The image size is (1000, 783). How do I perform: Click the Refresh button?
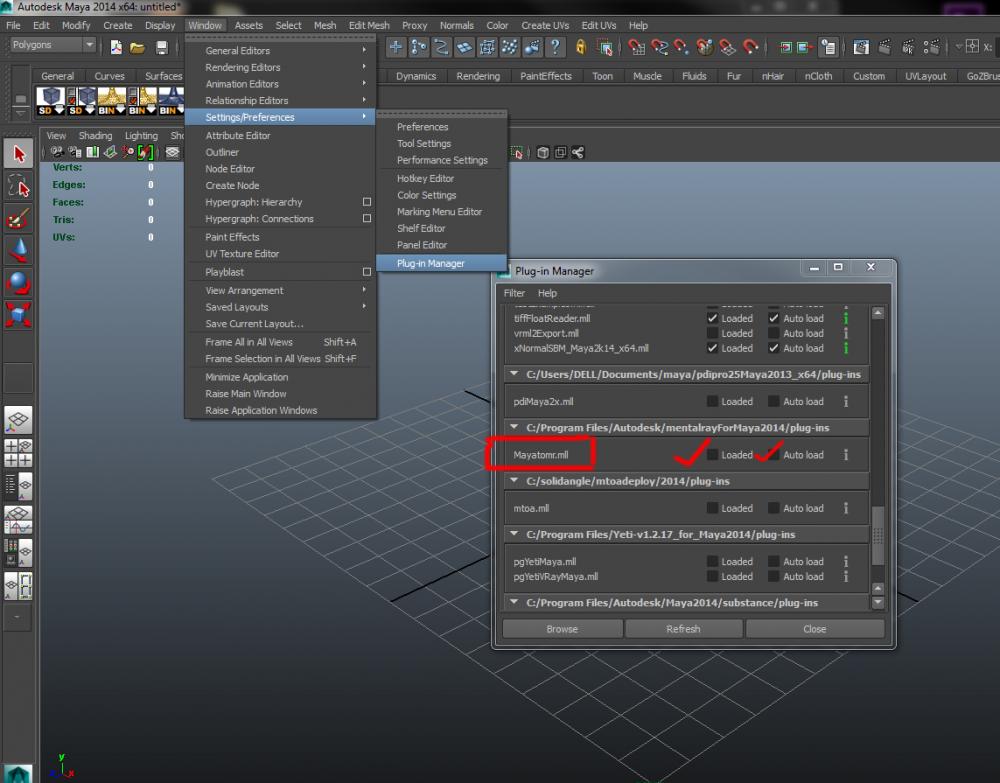click(x=683, y=629)
